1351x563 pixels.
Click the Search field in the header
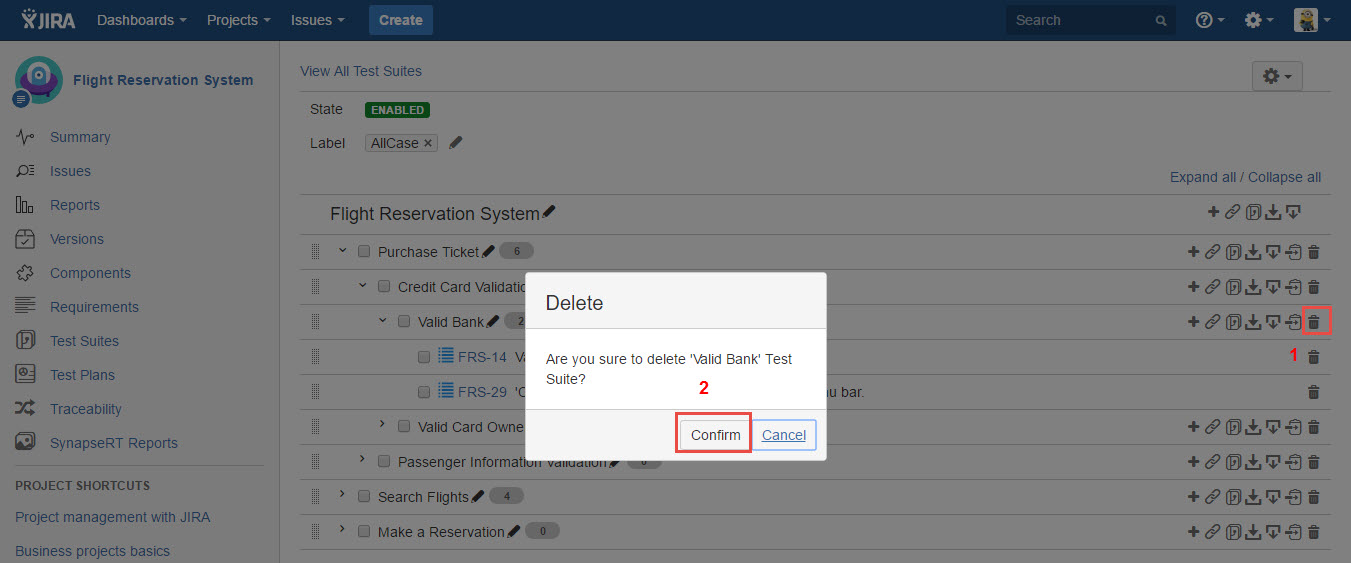(x=1081, y=20)
